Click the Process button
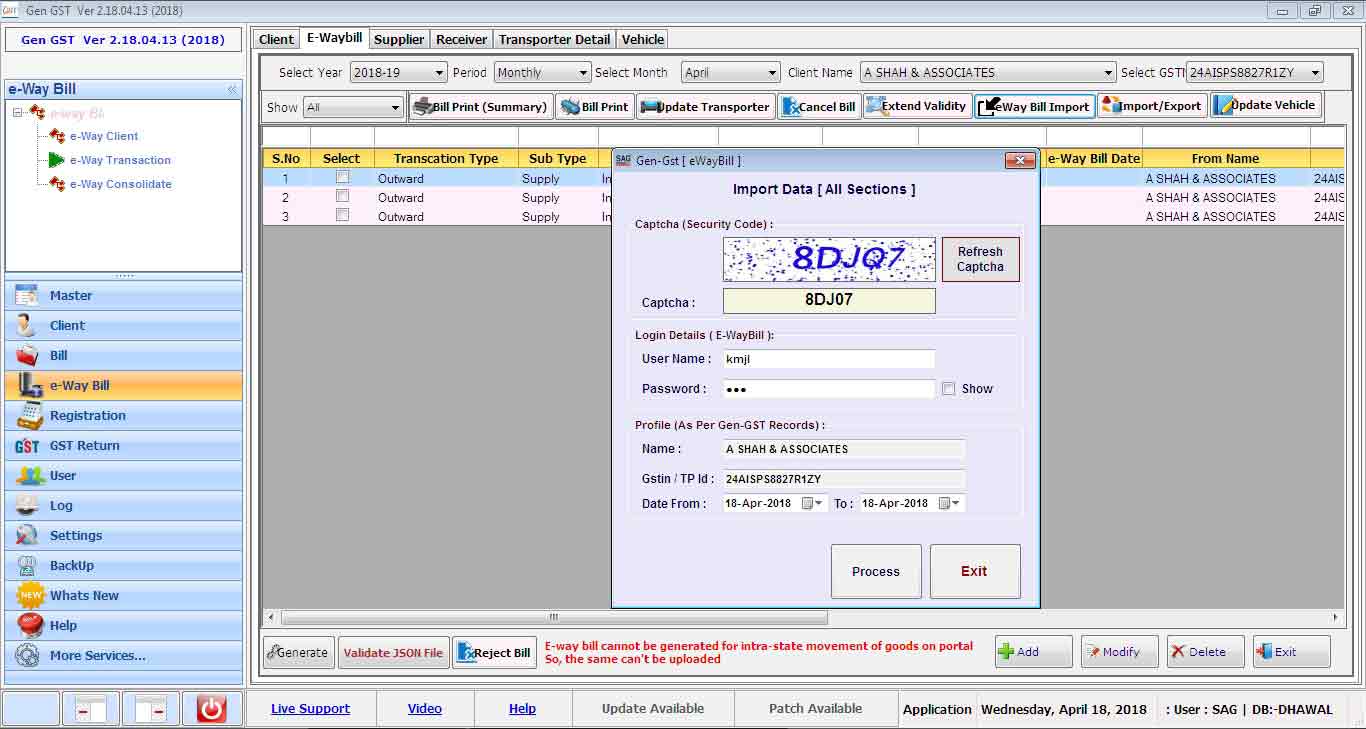This screenshot has width=1366, height=729. pos(875,571)
